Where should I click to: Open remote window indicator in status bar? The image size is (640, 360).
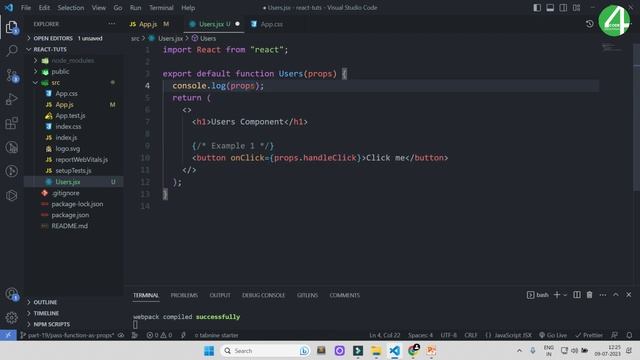8,335
